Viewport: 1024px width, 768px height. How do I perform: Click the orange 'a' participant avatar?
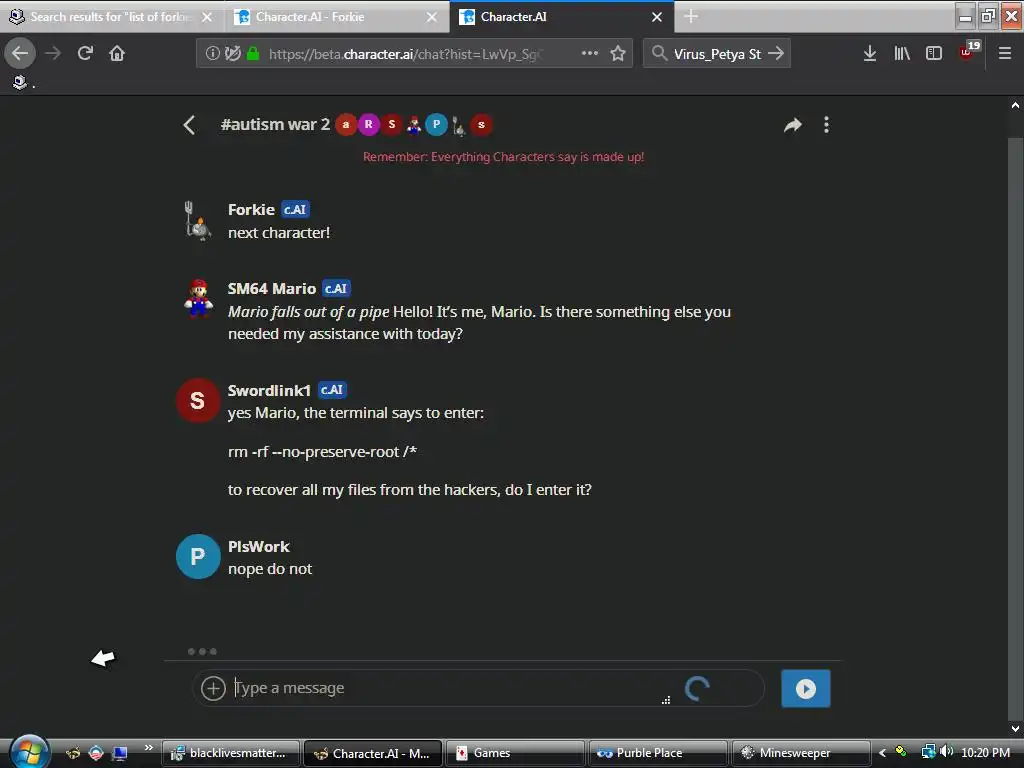point(346,125)
